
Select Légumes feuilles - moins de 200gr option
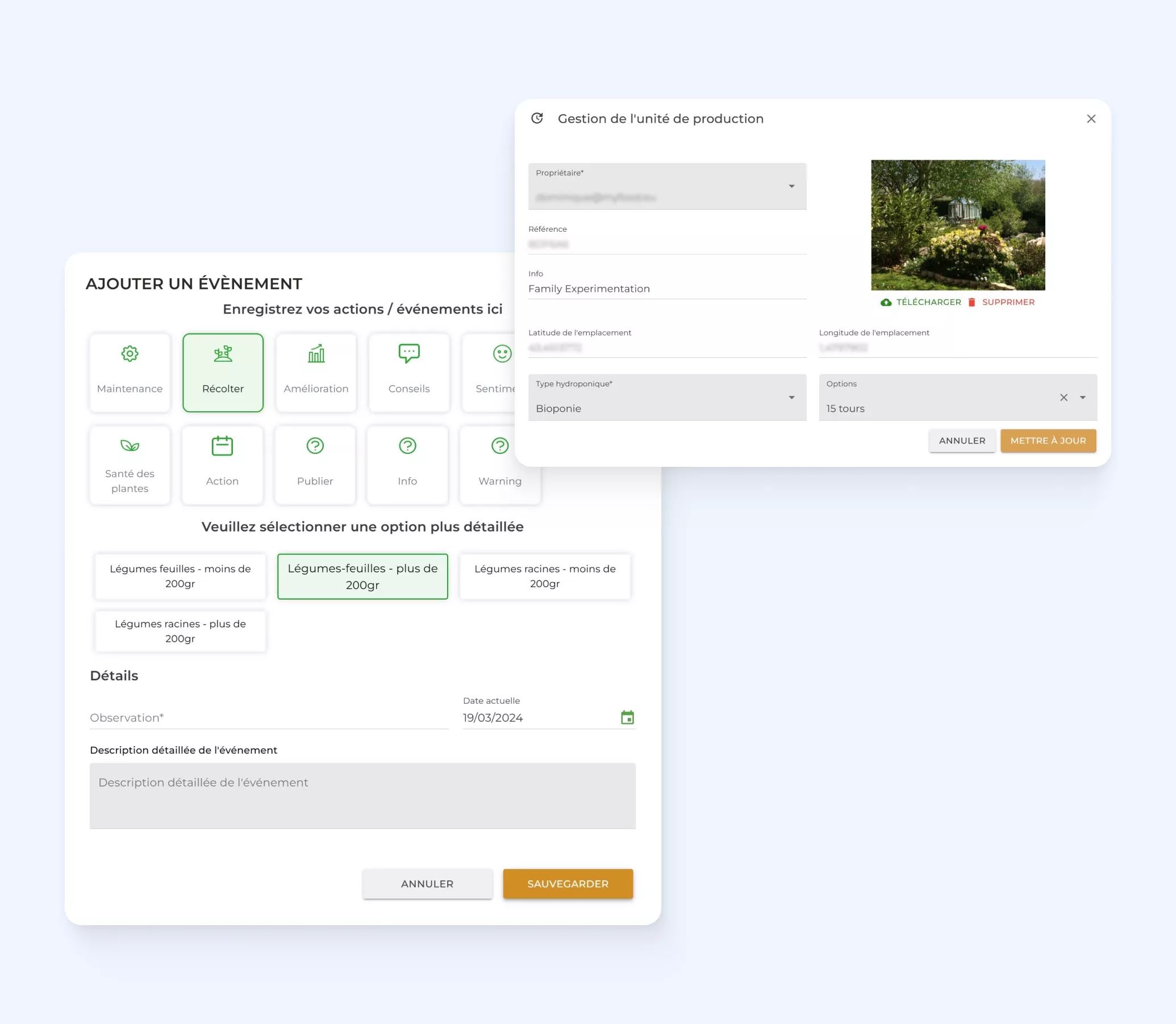pos(180,576)
